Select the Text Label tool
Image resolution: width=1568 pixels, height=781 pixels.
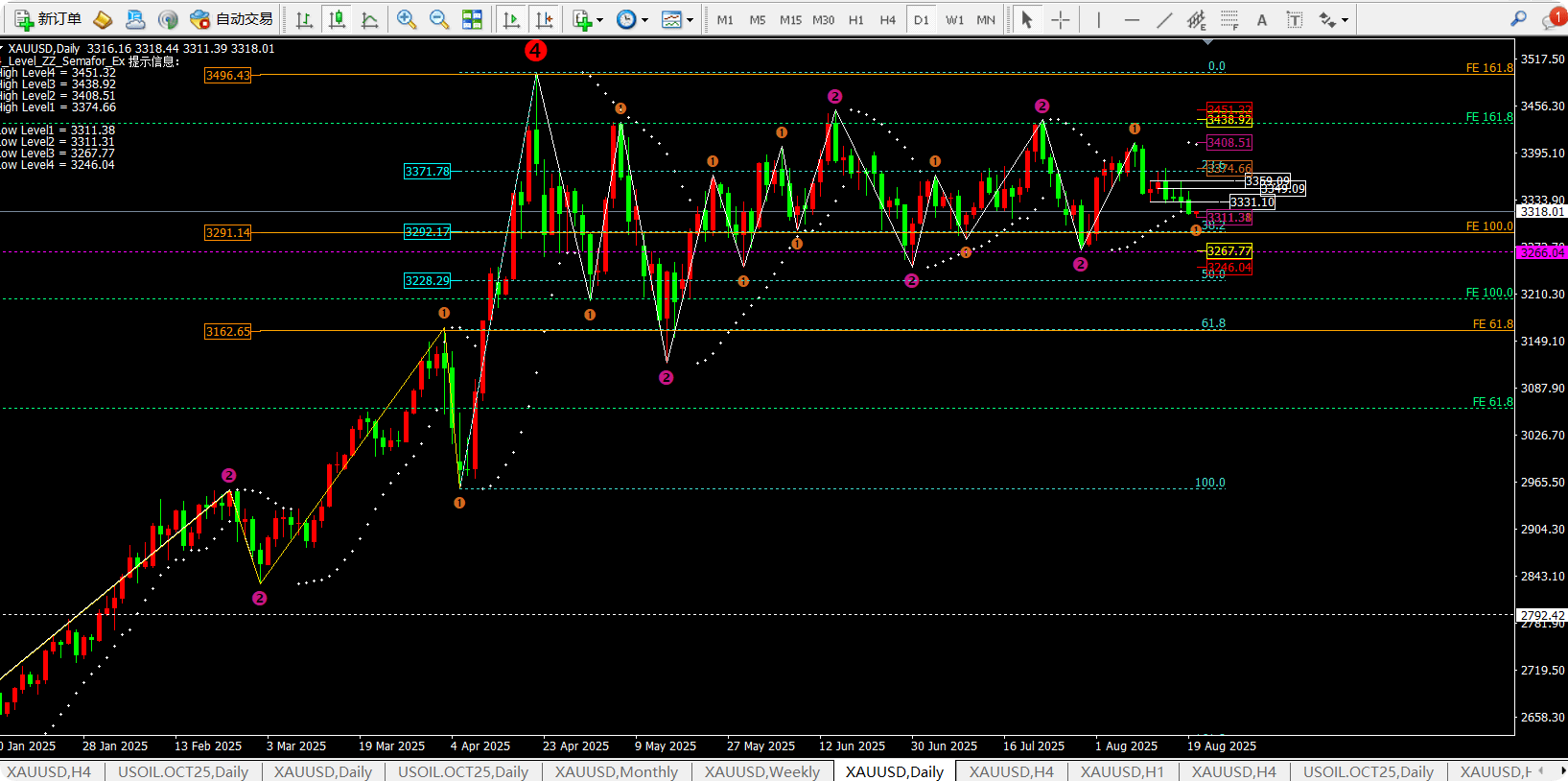(x=1294, y=19)
